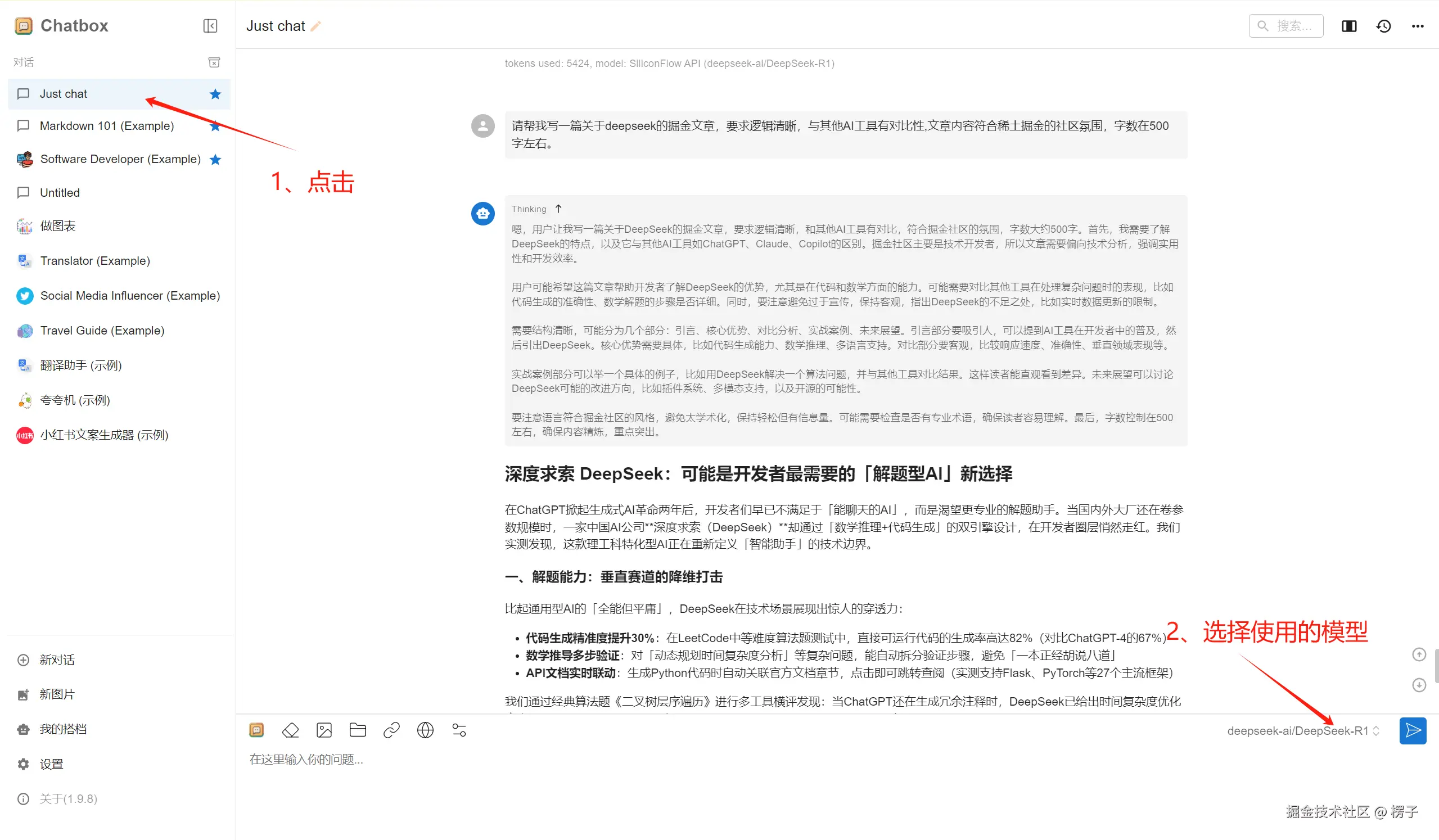Open the conversation history clock icon
1439x840 pixels.
(x=1383, y=26)
